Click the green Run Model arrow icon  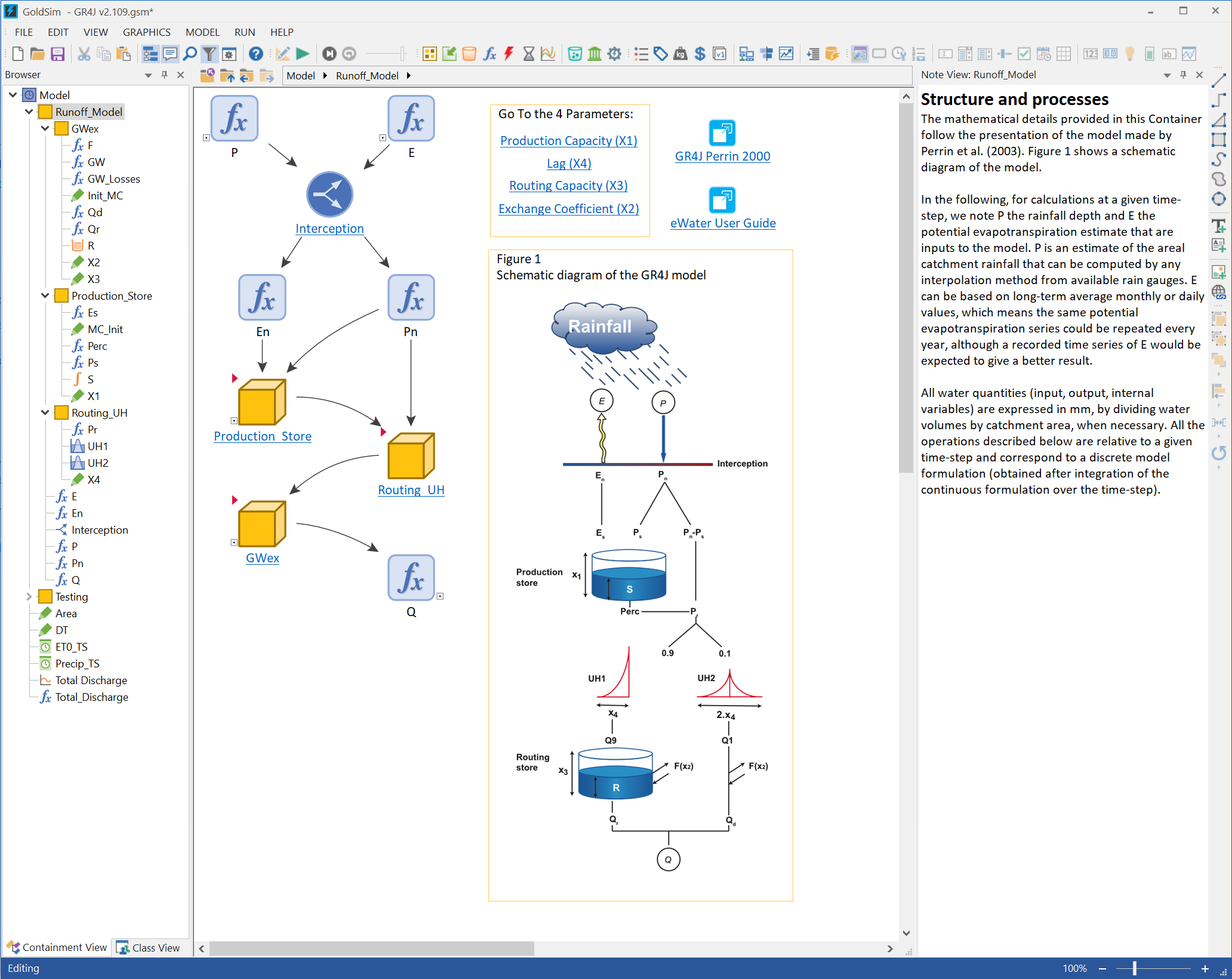tap(303, 54)
